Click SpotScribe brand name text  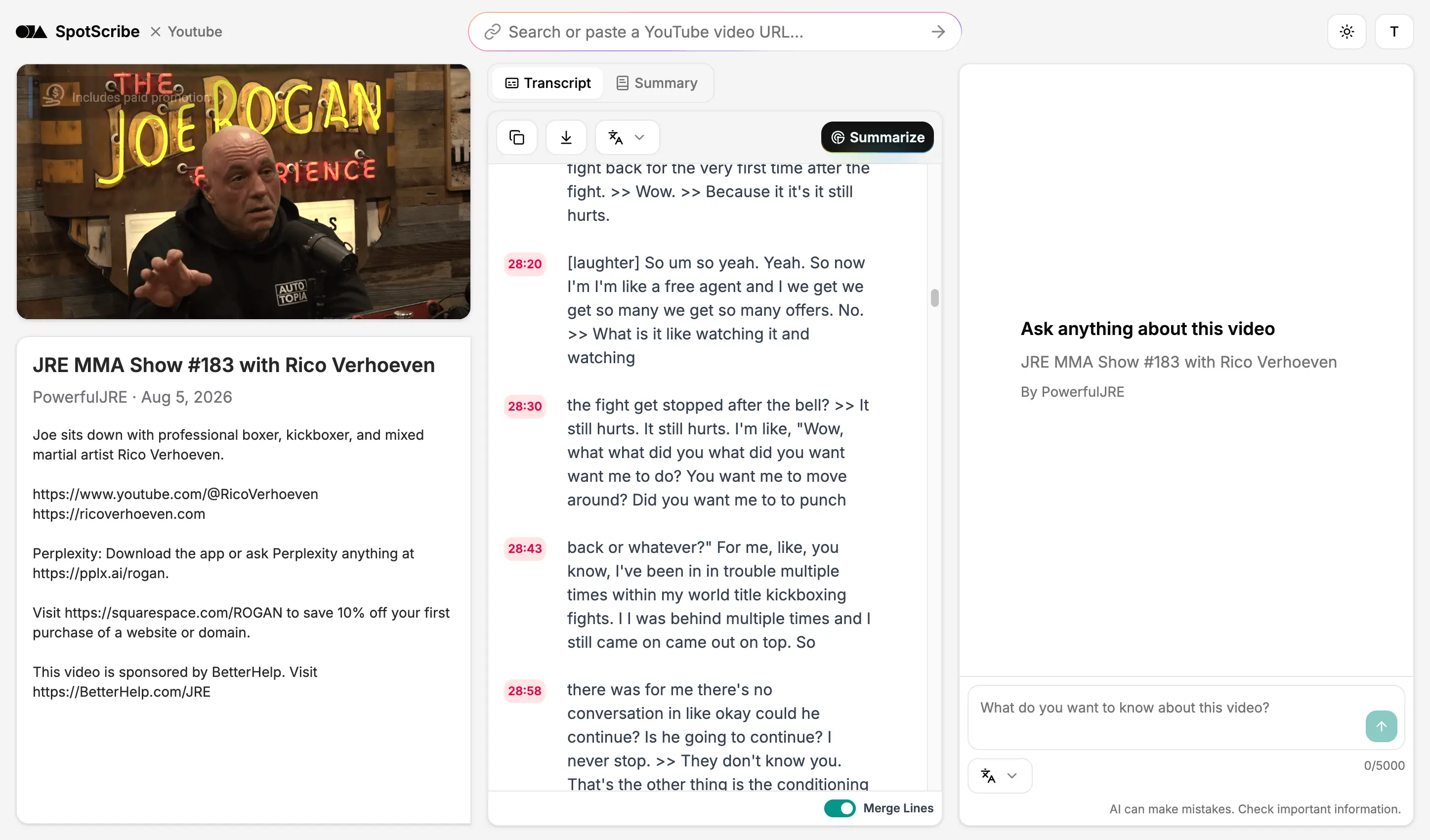coord(97,32)
